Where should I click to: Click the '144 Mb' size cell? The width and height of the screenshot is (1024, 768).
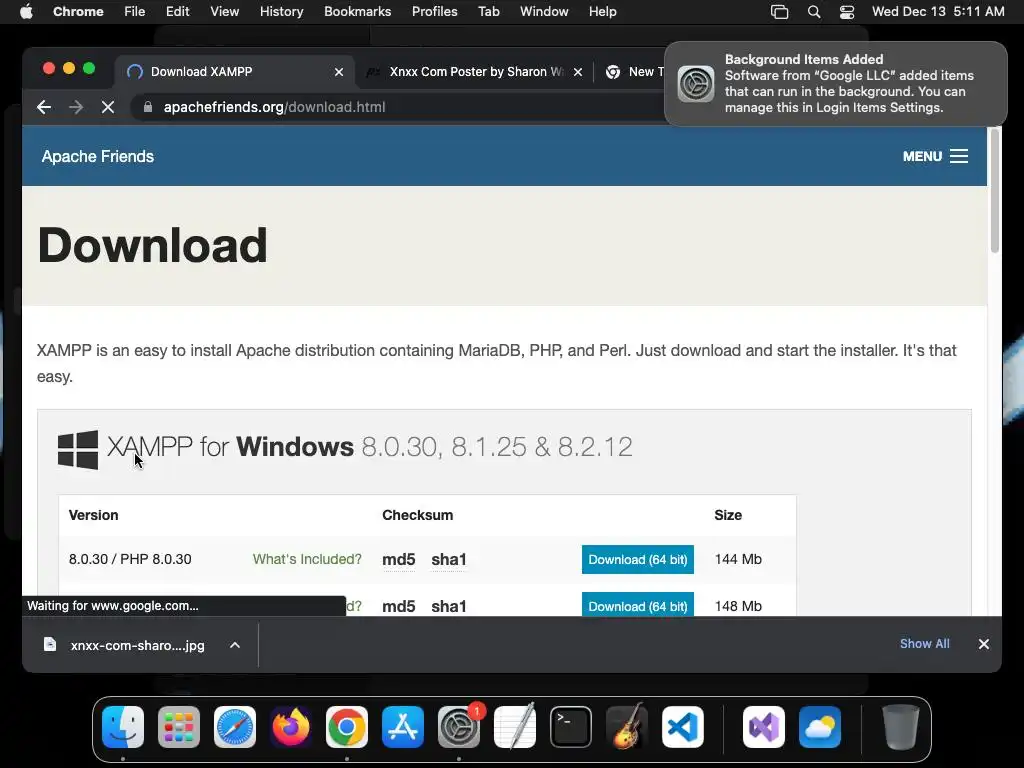(738, 560)
